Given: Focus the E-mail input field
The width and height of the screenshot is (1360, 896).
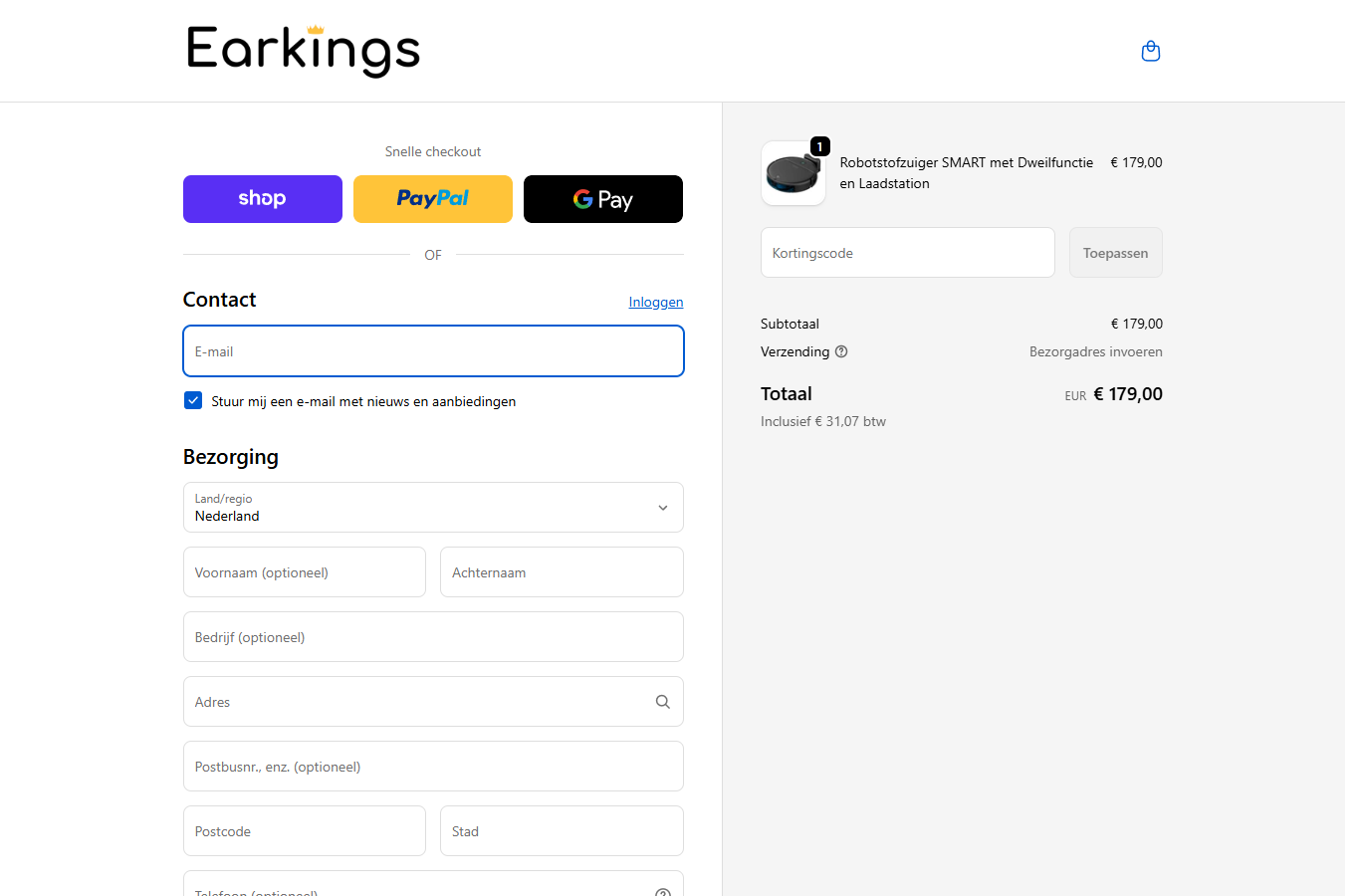Looking at the screenshot, I should 433,351.
